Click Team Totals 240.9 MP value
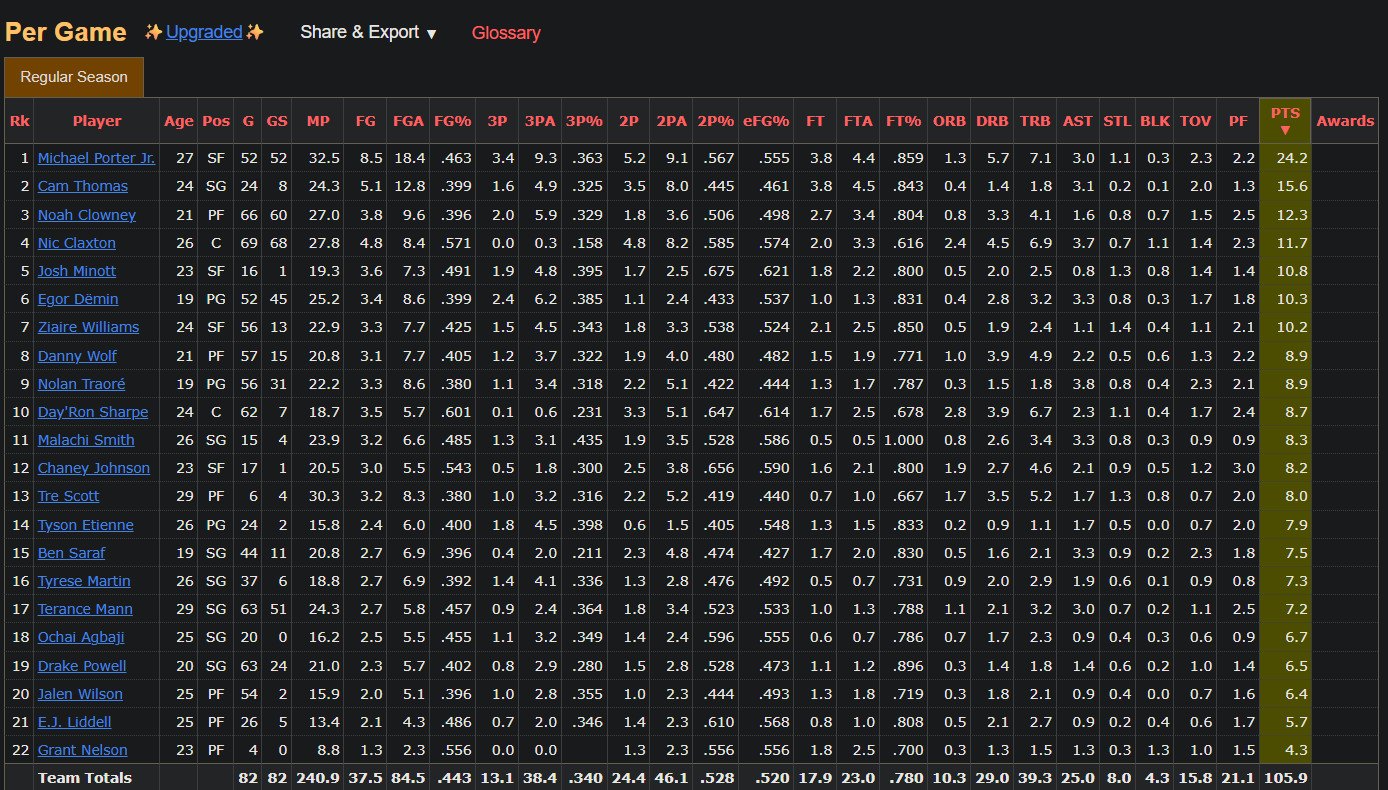Screen dimensions: 1388x790 click(319, 778)
